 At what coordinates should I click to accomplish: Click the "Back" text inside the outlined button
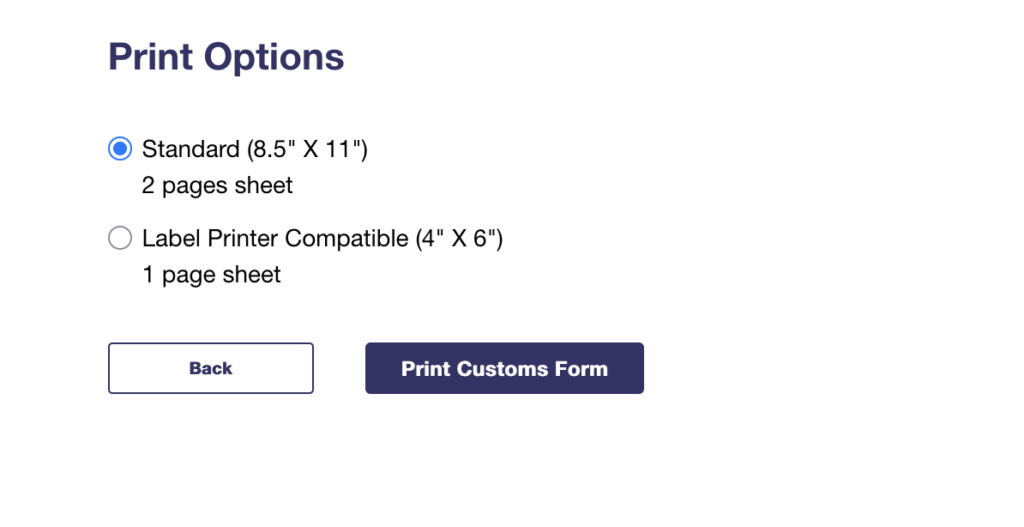pos(210,368)
